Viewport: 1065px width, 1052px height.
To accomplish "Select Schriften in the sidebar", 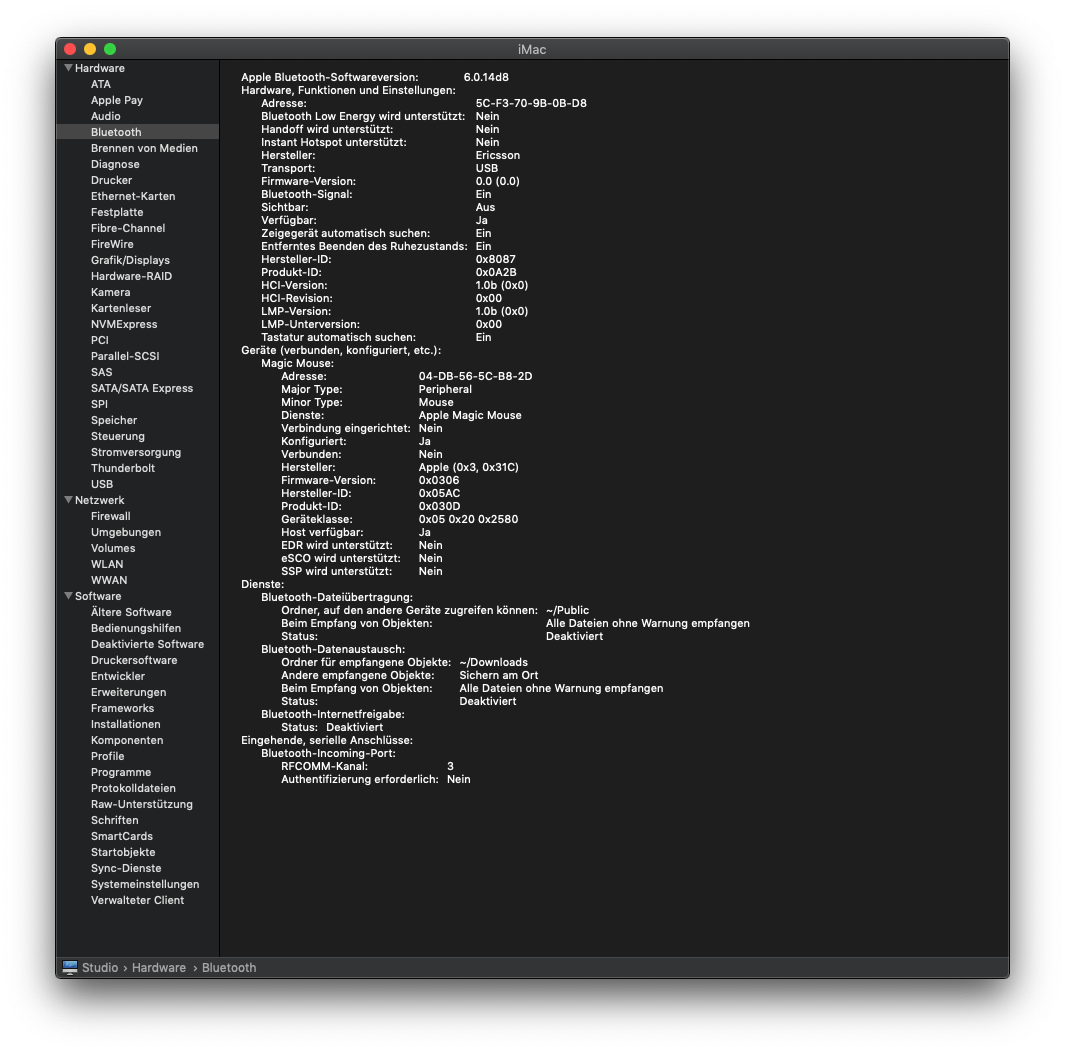I will (x=115, y=820).
